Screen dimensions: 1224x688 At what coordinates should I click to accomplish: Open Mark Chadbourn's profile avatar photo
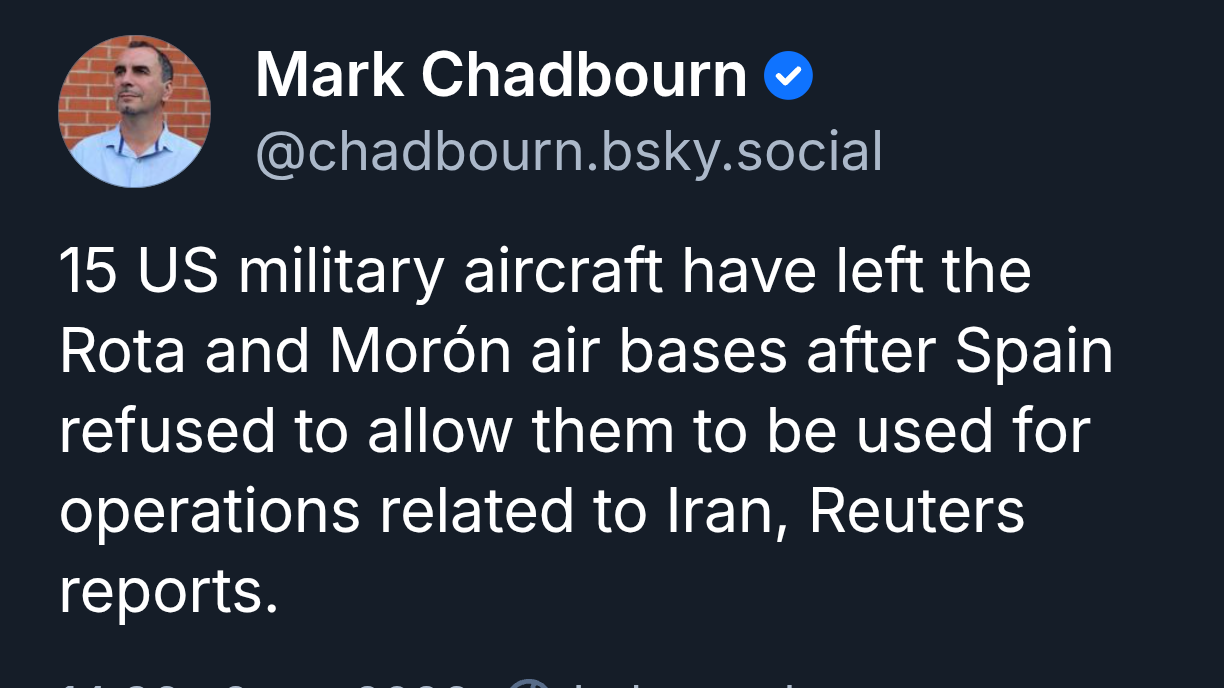[x=134, y=111]
